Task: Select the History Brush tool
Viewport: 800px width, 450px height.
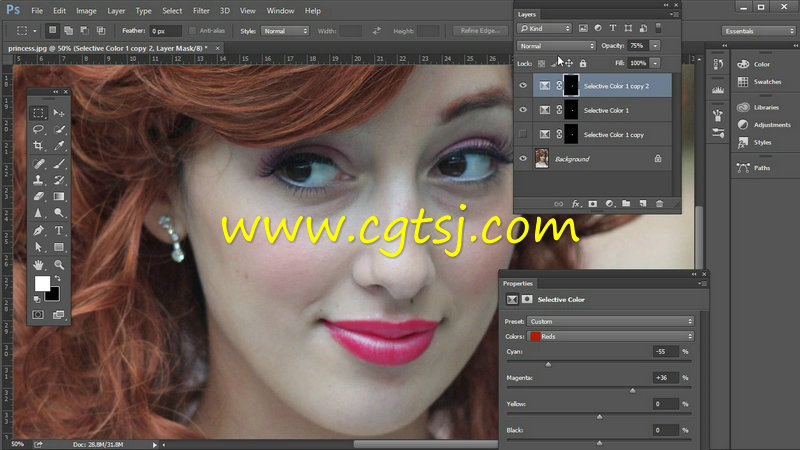Action: coord(59,180)
